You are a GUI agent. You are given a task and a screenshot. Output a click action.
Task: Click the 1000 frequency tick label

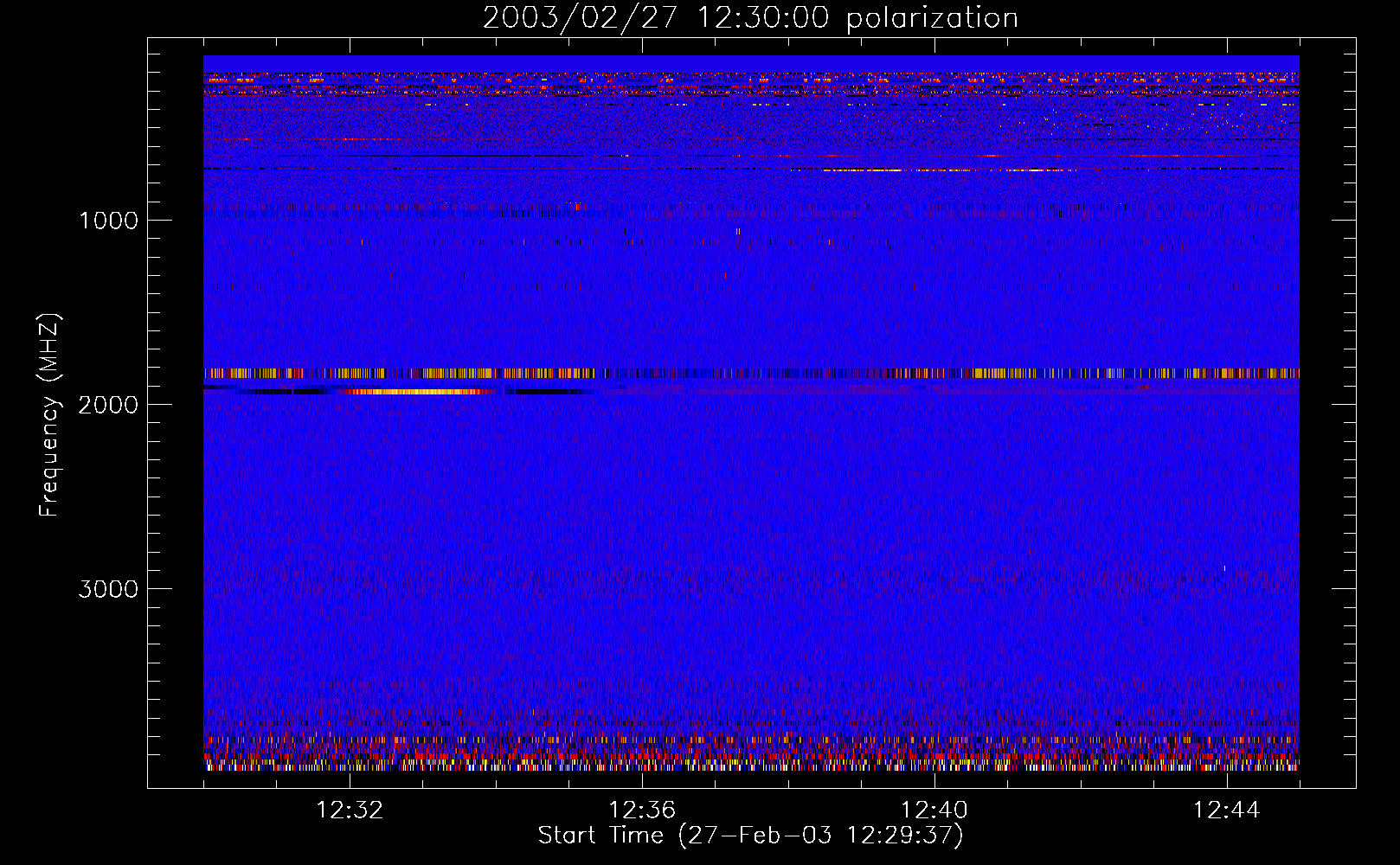click(x=108, y=221)
